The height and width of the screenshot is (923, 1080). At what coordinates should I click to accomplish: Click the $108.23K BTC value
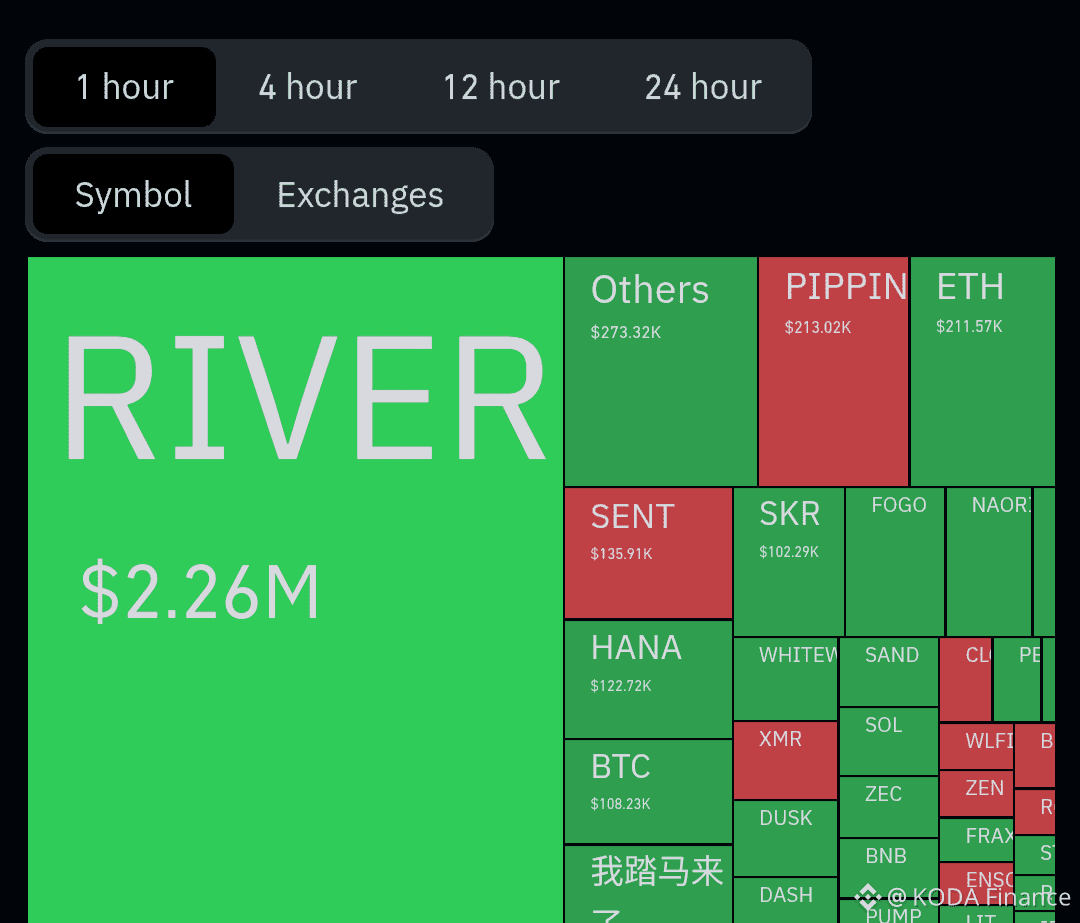click(620, 804)
